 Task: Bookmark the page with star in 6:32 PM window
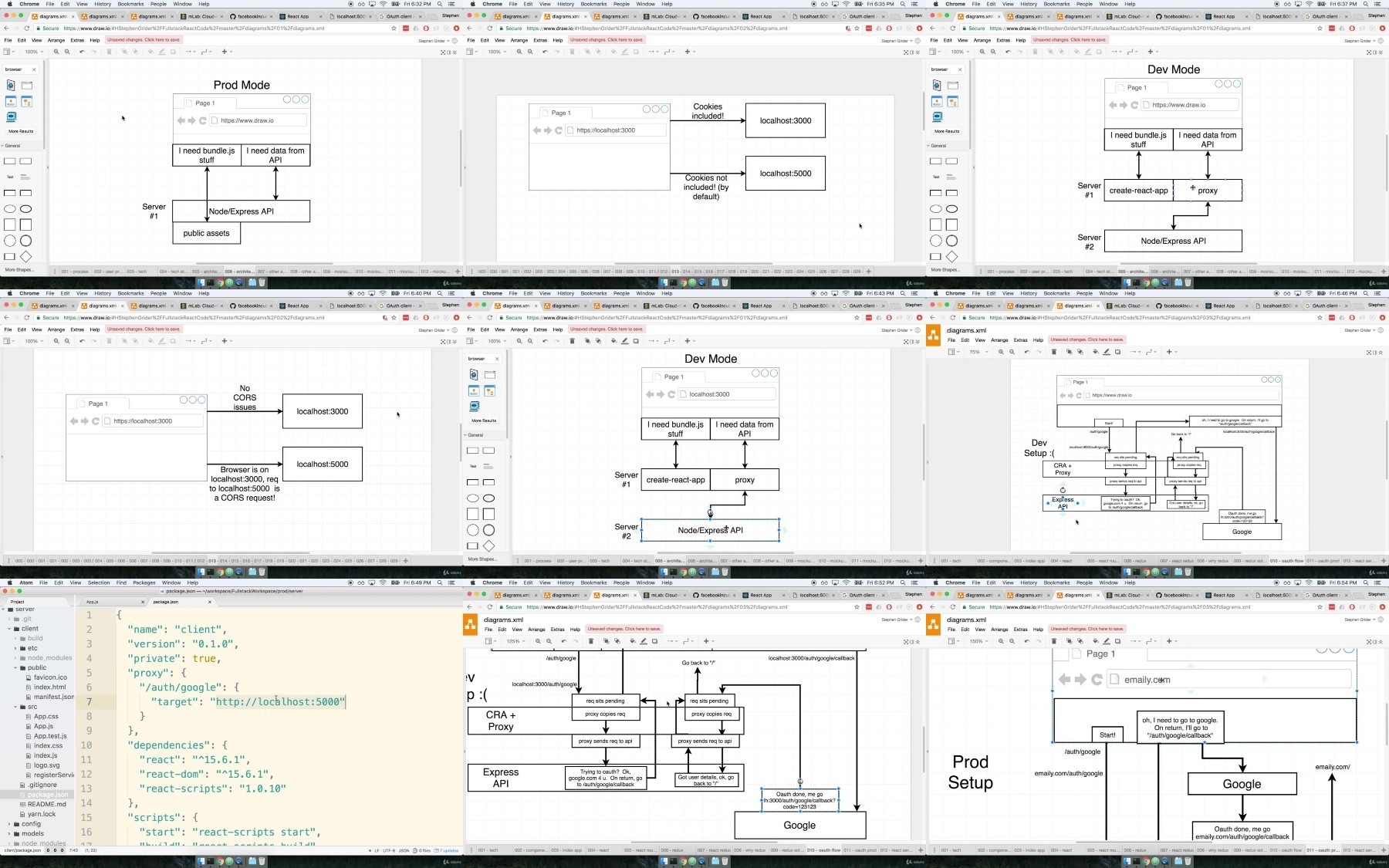[394, 29]
